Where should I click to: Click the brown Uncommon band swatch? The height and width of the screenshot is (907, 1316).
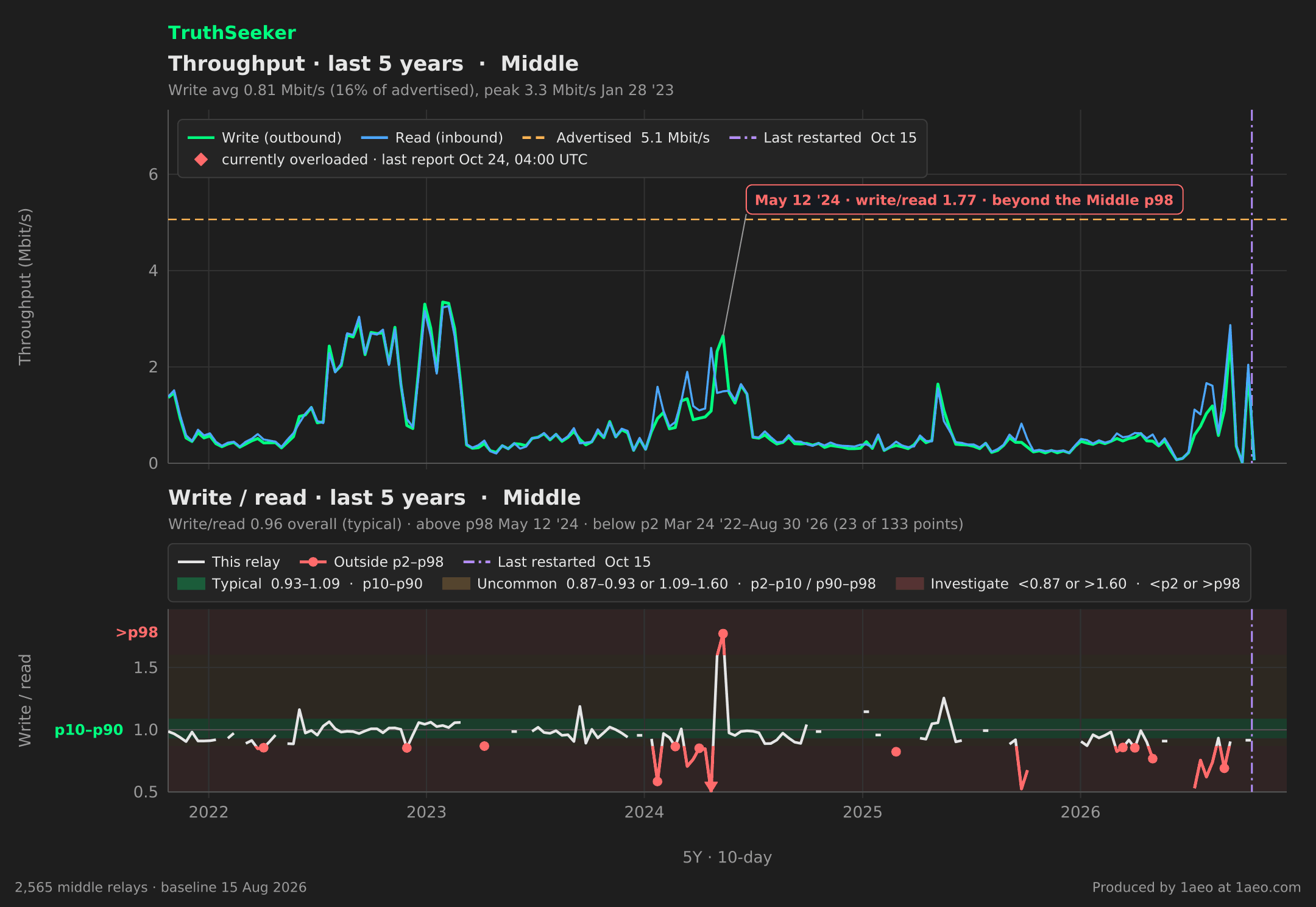(456, 584)
